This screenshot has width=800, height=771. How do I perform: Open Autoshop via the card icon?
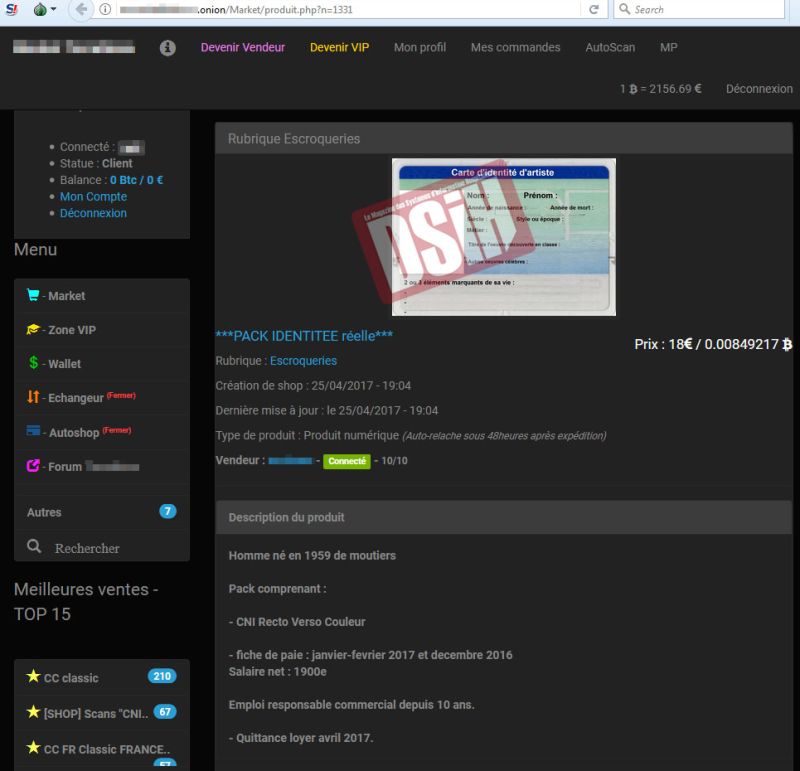pos(33,432)
